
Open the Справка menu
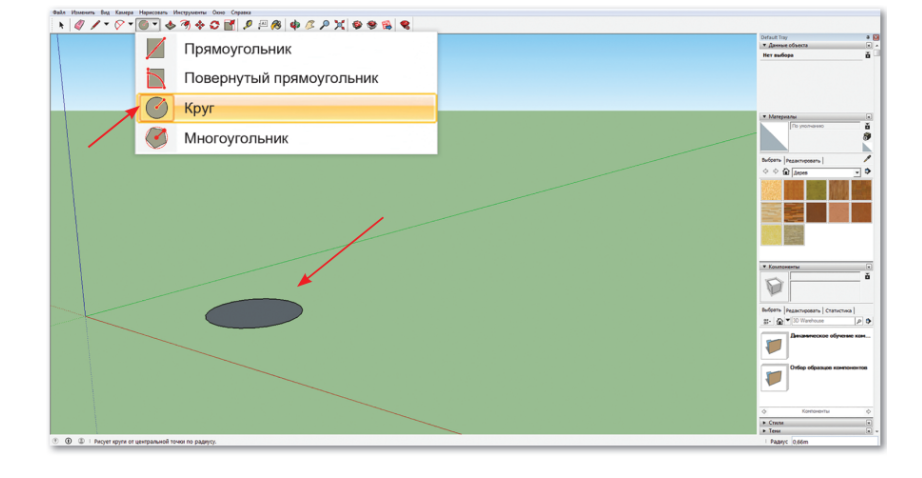[241, 12]
